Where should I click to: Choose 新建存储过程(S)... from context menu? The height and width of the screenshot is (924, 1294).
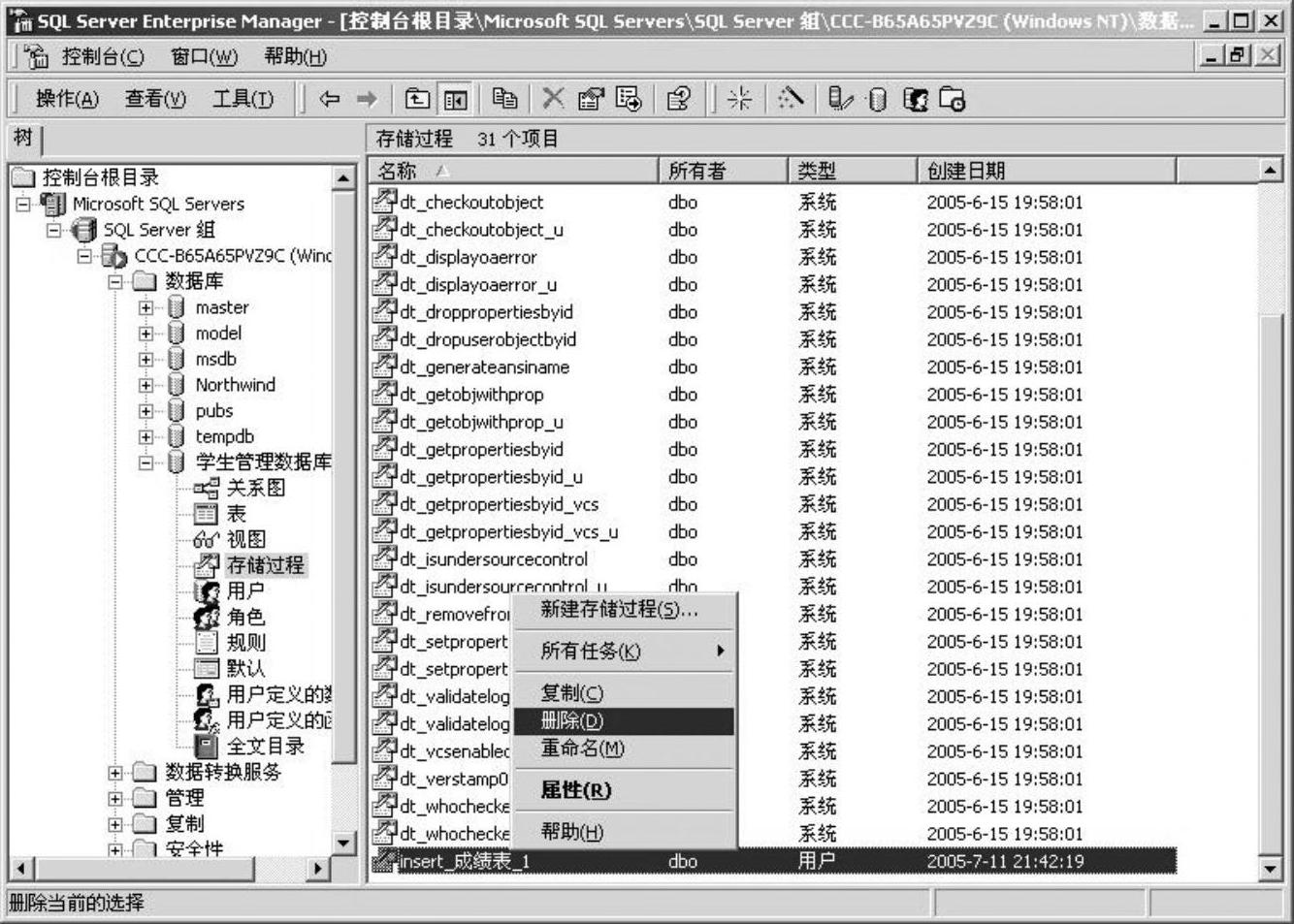623,610
